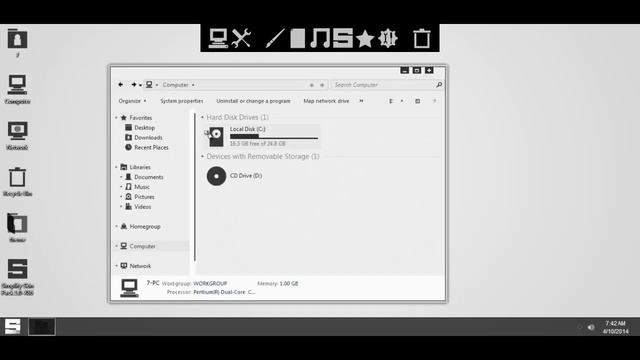
Task: Click the Explorer taskbar button
Action: (x=42, y=327)
